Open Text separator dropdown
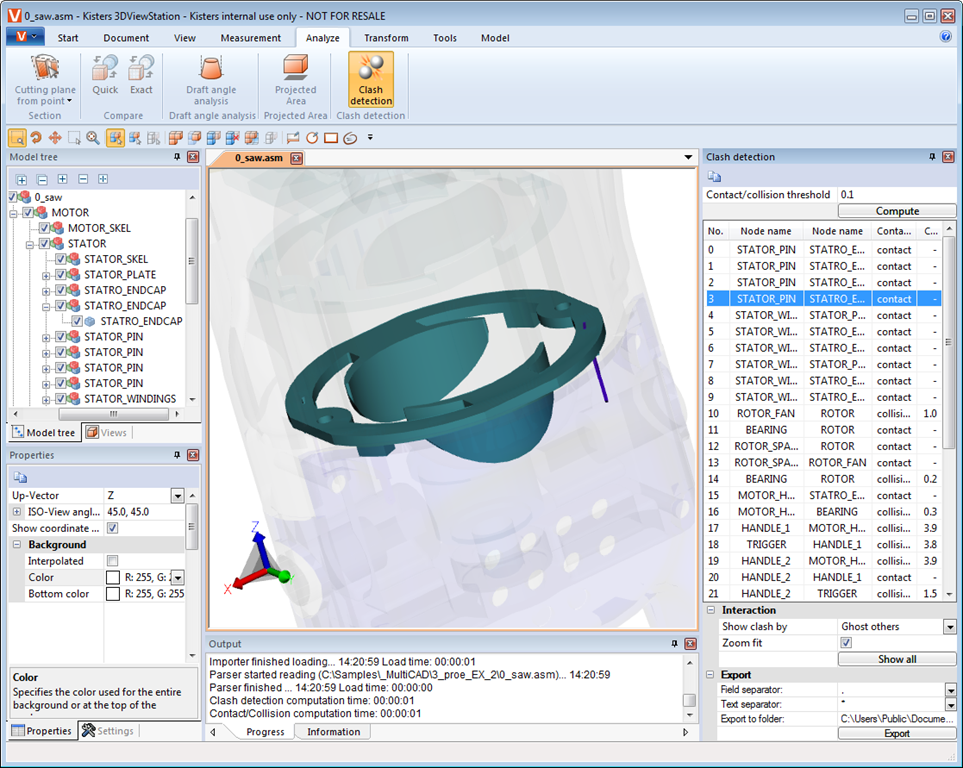The image size is (963, 768). click(x=950, y=705)
